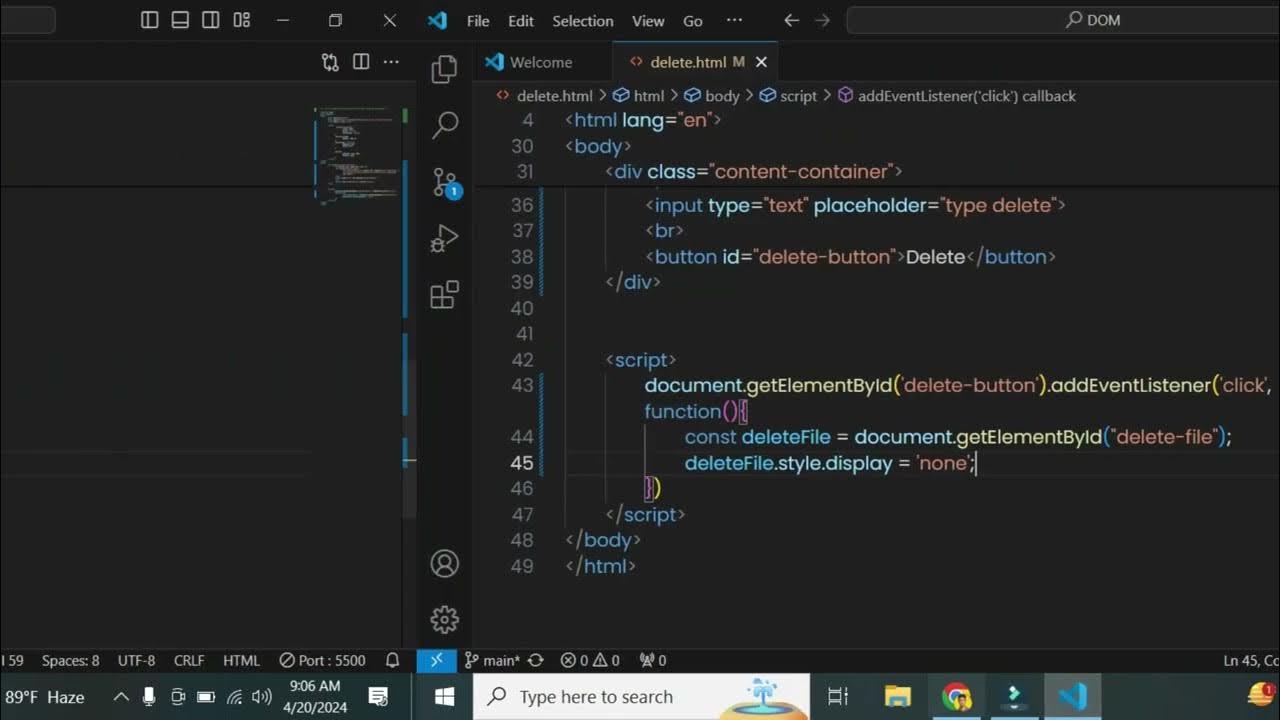Click line number 45 in gutter
1280x720 pixels.
[x=521, y=463]
